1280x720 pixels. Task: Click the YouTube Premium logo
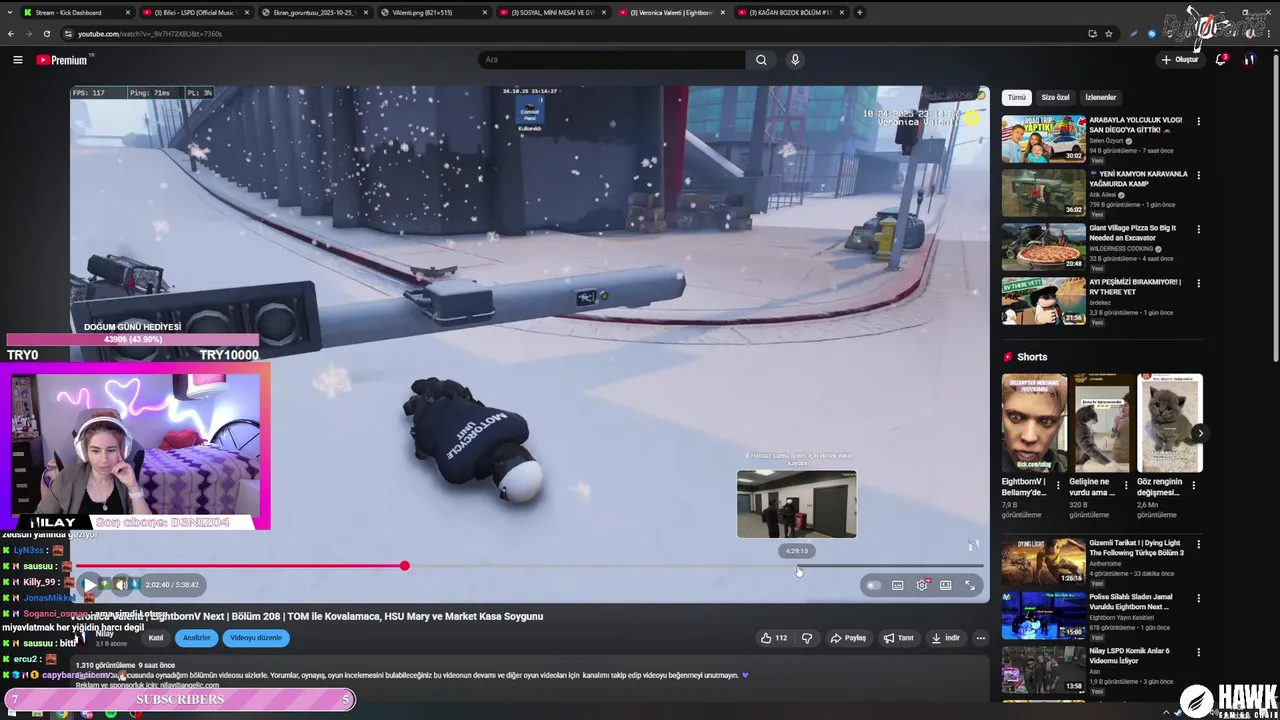tap(62, 60)
